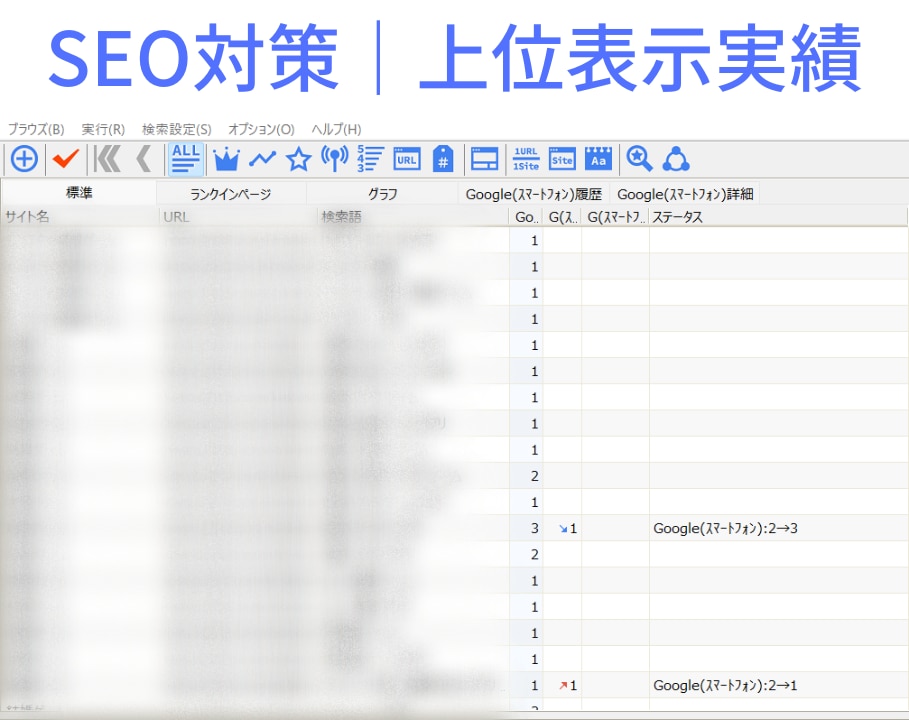Sort by the URL column header

tap(238, 217)
